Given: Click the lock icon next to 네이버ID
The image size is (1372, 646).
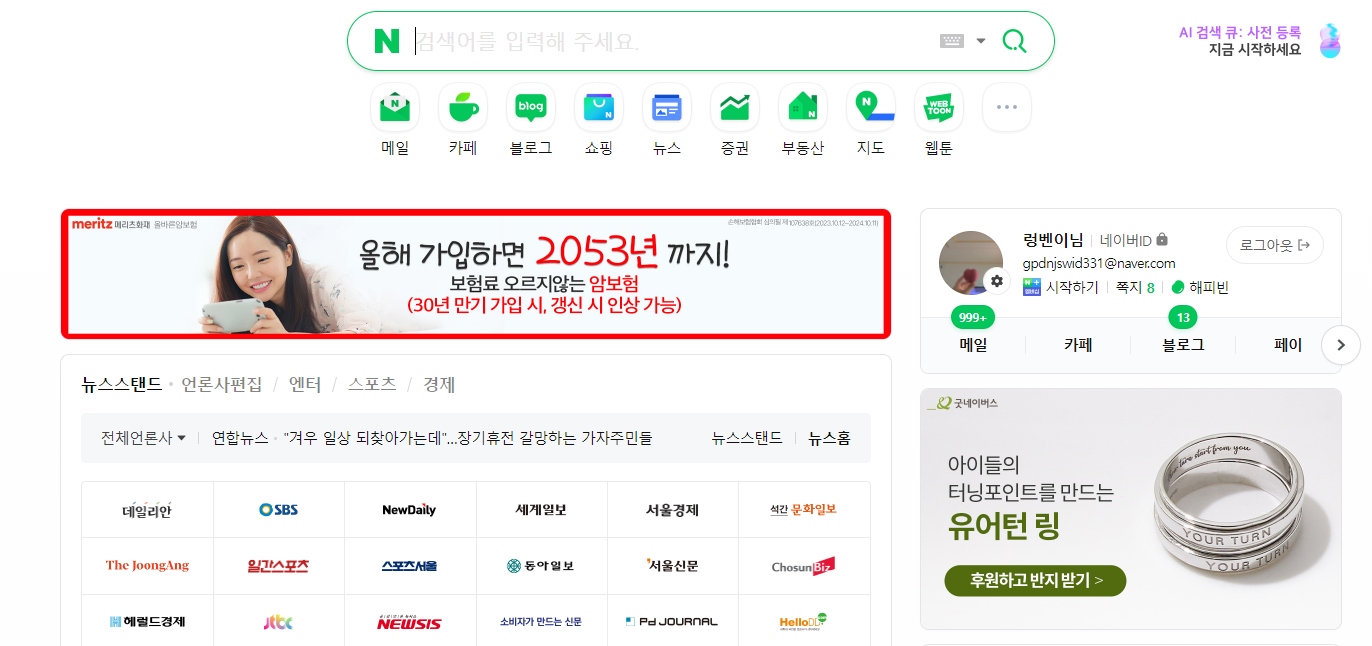Looking at the screenshot, I should click(1162, 240).
